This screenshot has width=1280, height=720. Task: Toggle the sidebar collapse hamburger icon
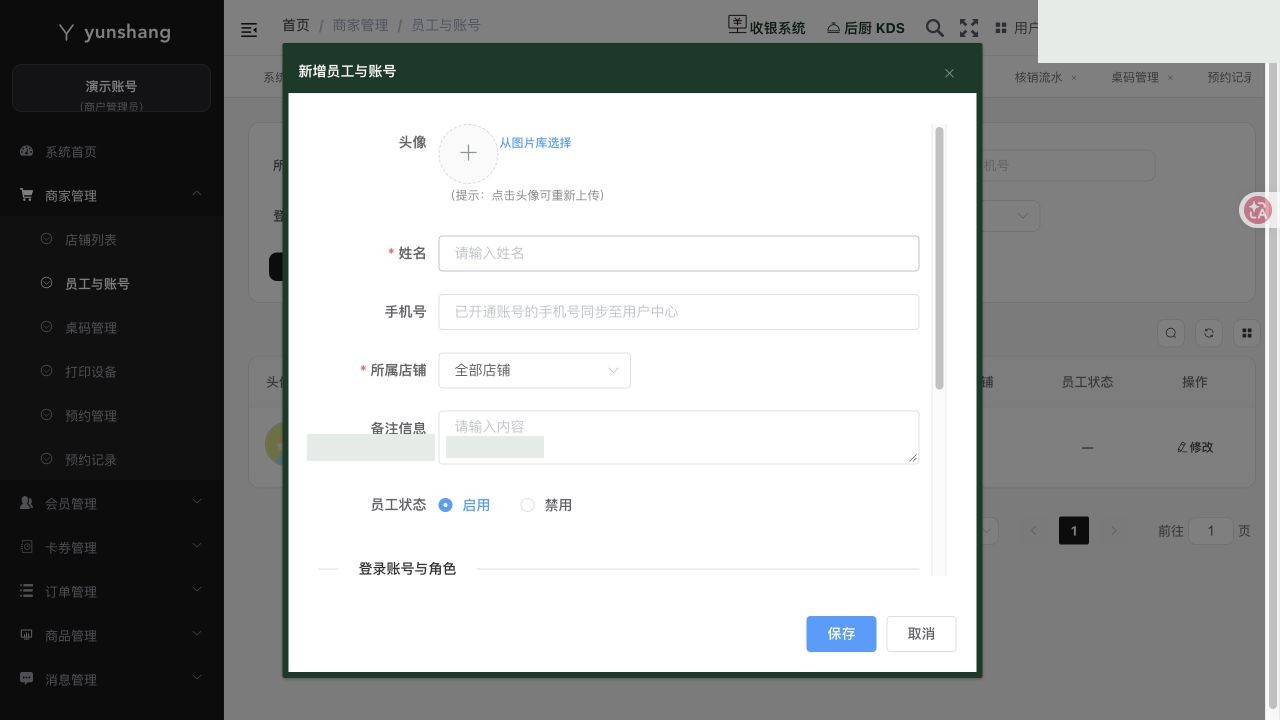pyautogui.click(x=249, y=30)
